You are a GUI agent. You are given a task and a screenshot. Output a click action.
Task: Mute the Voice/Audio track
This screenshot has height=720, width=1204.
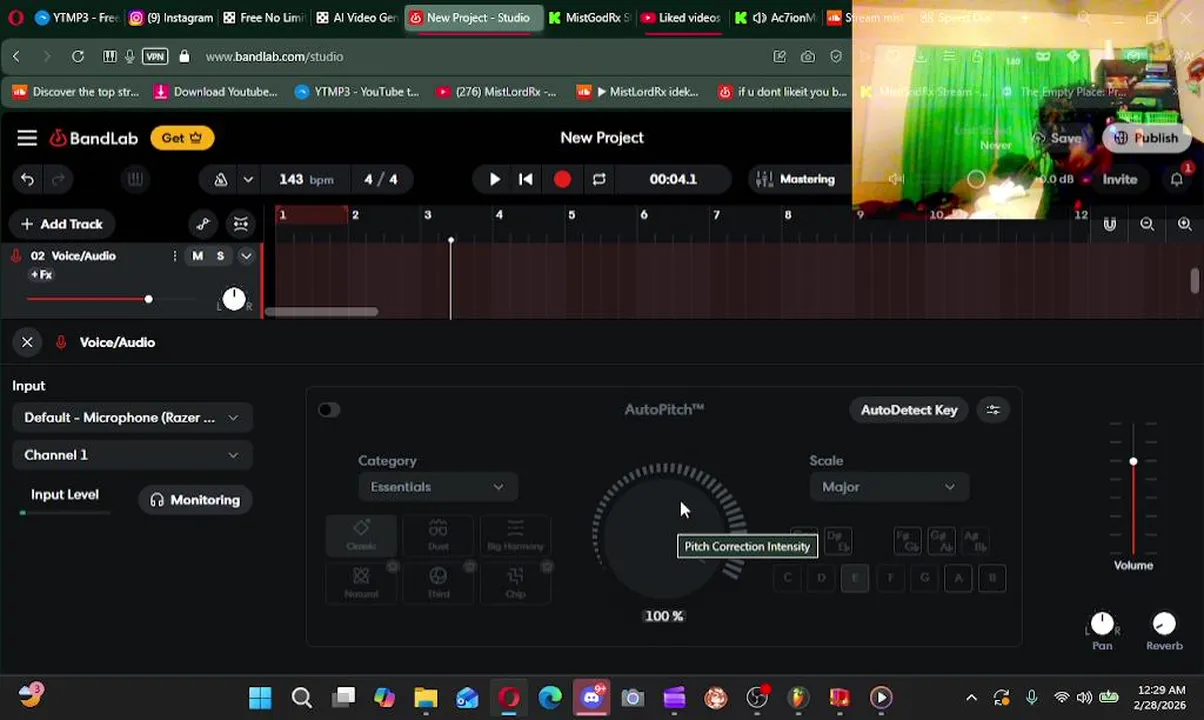point(198,256)
